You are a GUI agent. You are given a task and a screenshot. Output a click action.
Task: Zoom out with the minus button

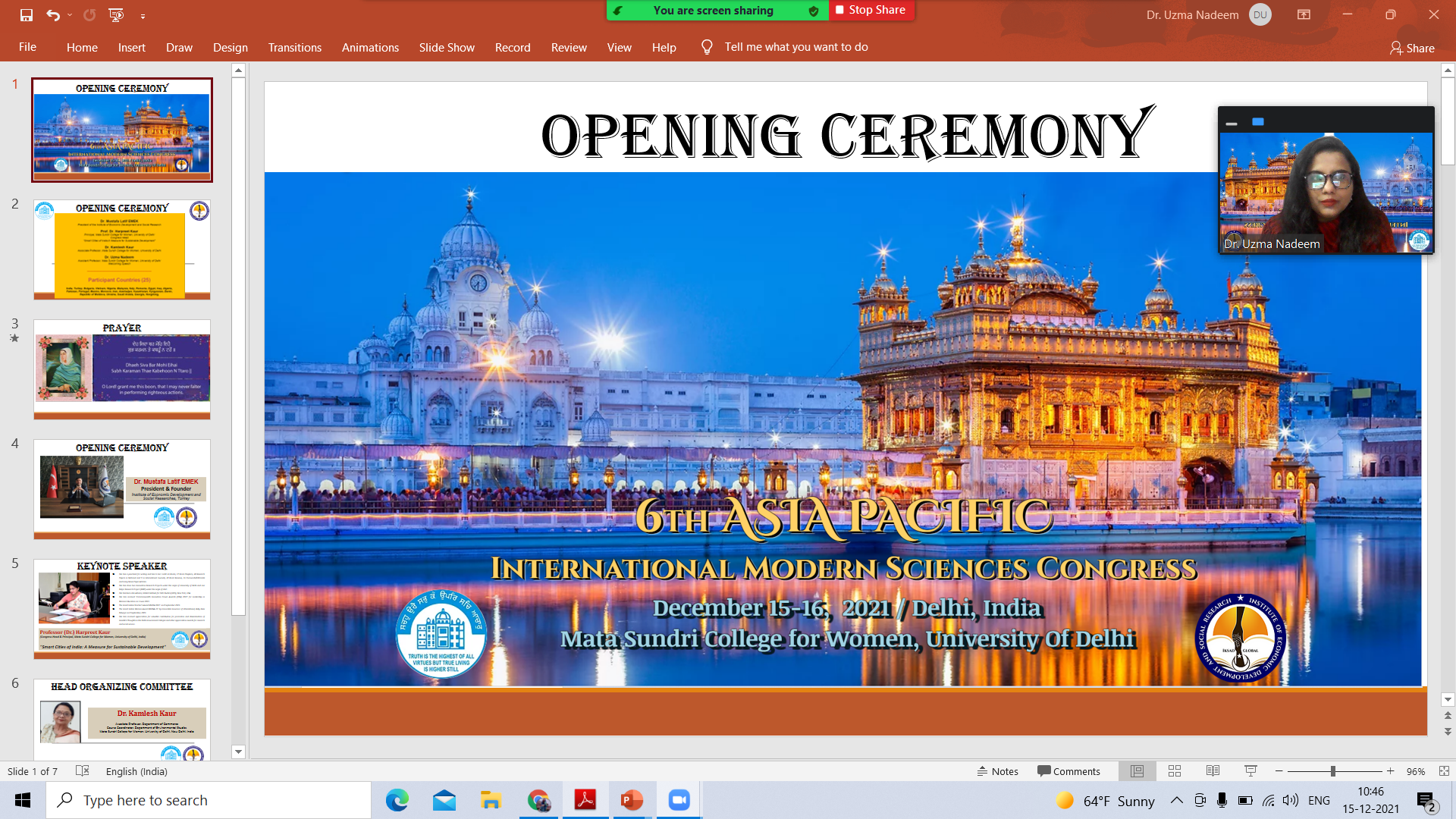1279,771
